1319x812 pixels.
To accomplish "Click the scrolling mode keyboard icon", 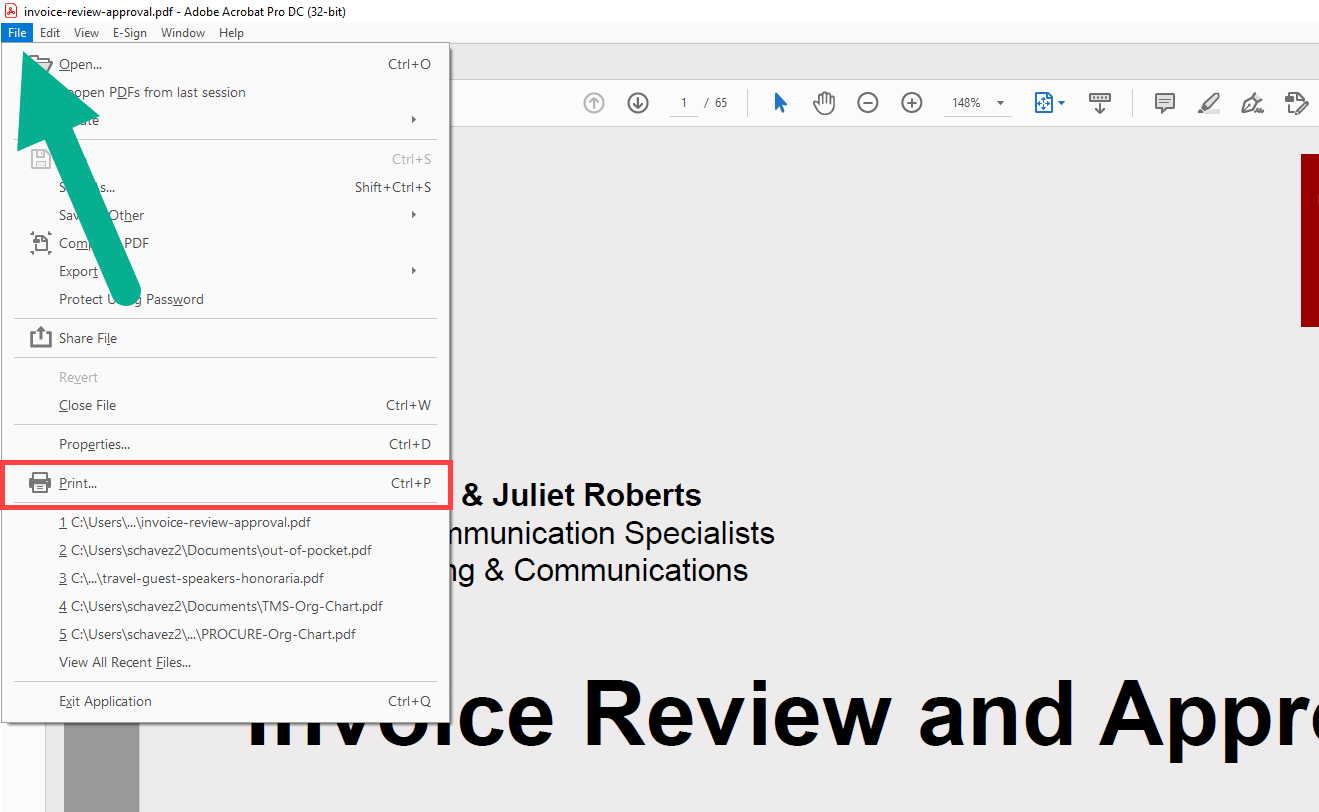I will click(x=1100, y=103).
